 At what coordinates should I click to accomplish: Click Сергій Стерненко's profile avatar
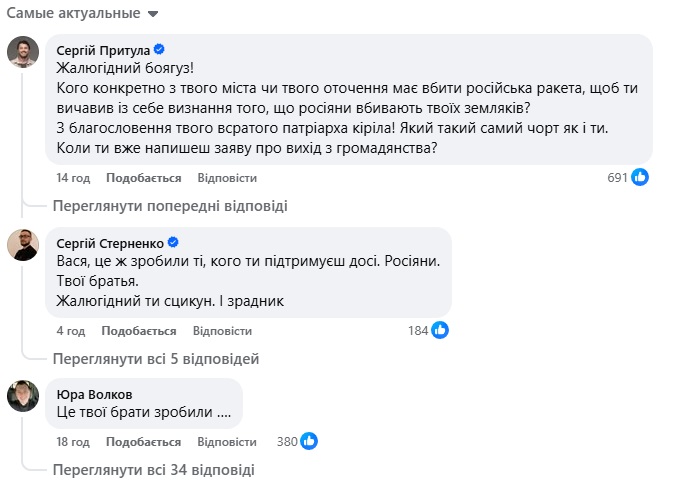23,245
